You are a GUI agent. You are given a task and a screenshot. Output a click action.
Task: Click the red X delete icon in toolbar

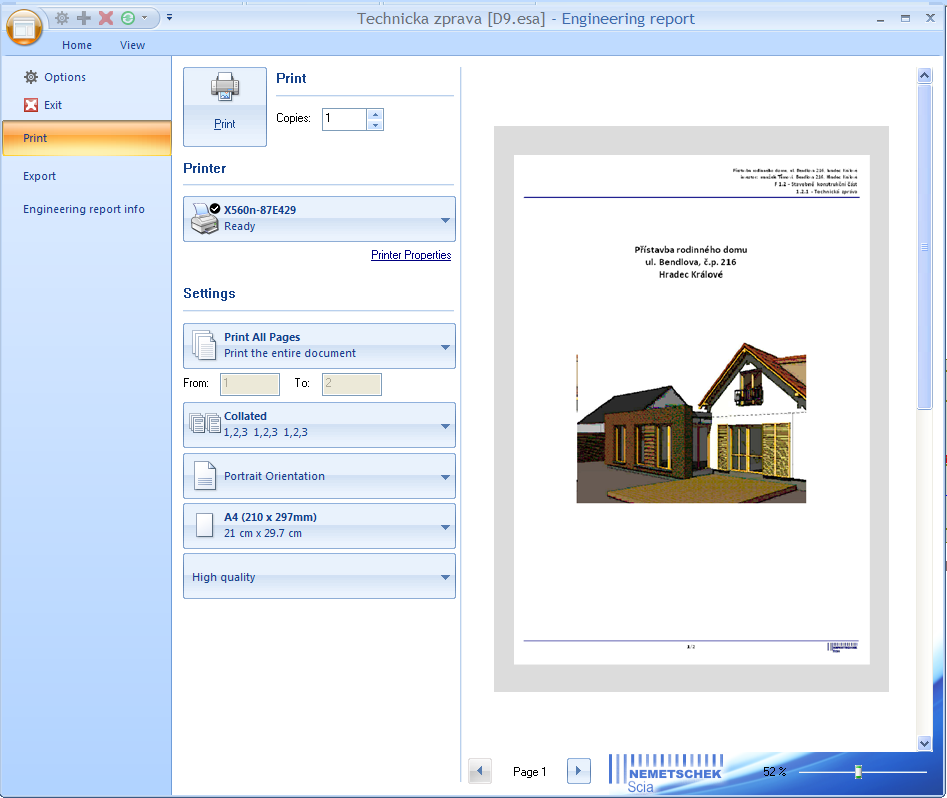point(106,18)
